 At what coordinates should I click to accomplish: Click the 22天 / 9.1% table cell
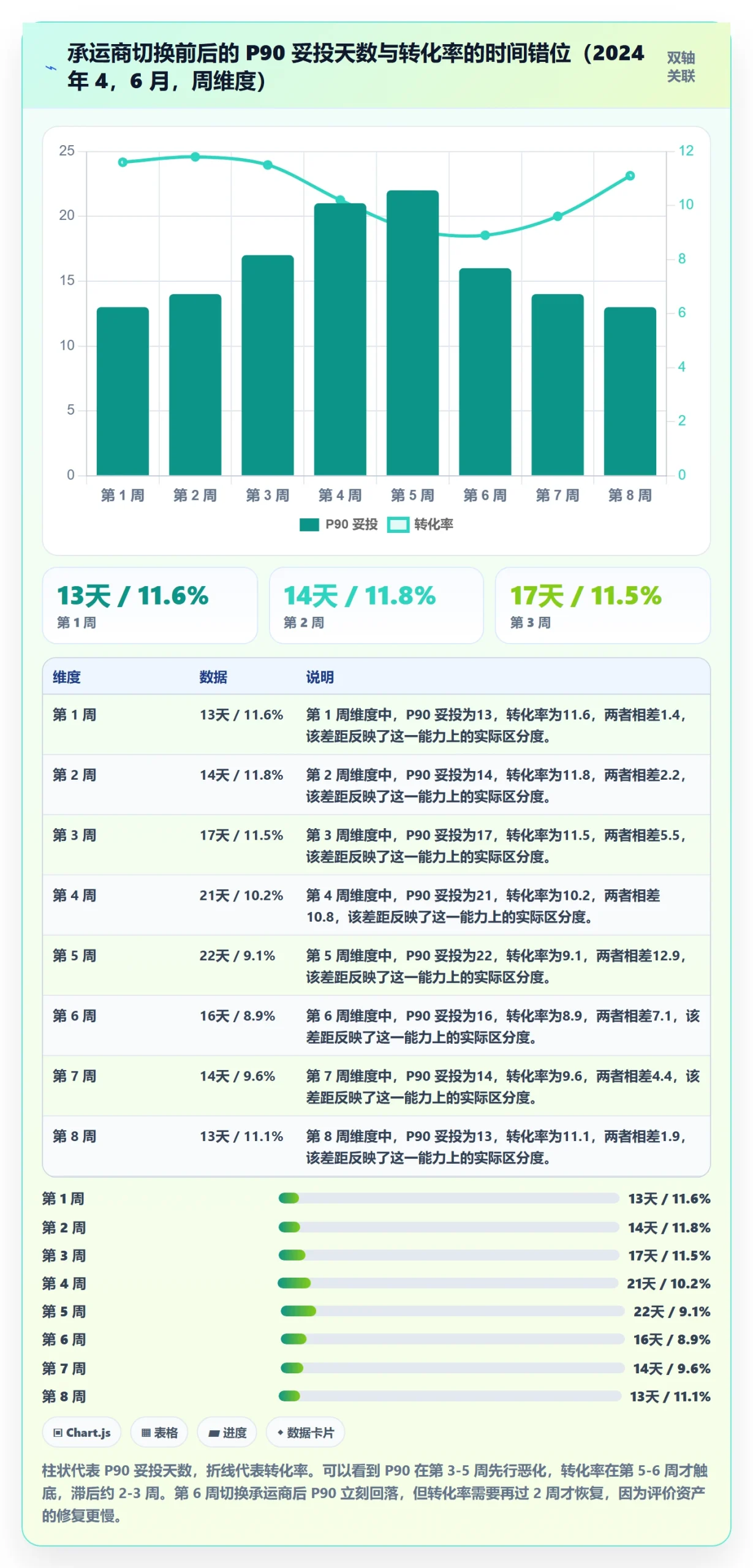(x=237, y=956)
